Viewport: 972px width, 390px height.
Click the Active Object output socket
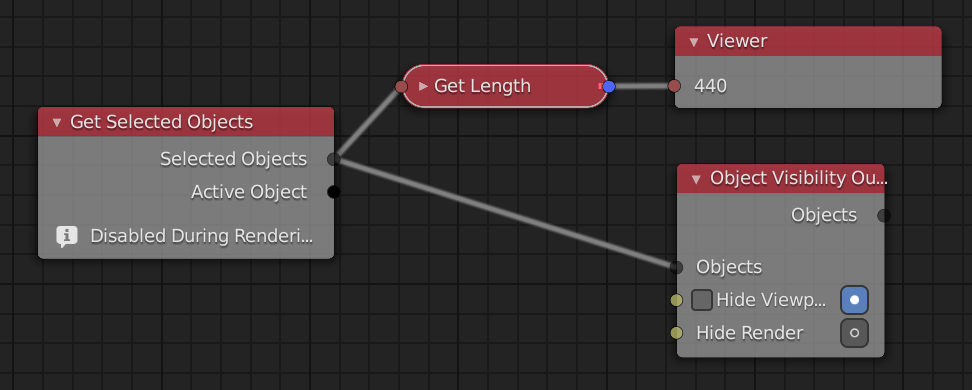pos(334,192)
